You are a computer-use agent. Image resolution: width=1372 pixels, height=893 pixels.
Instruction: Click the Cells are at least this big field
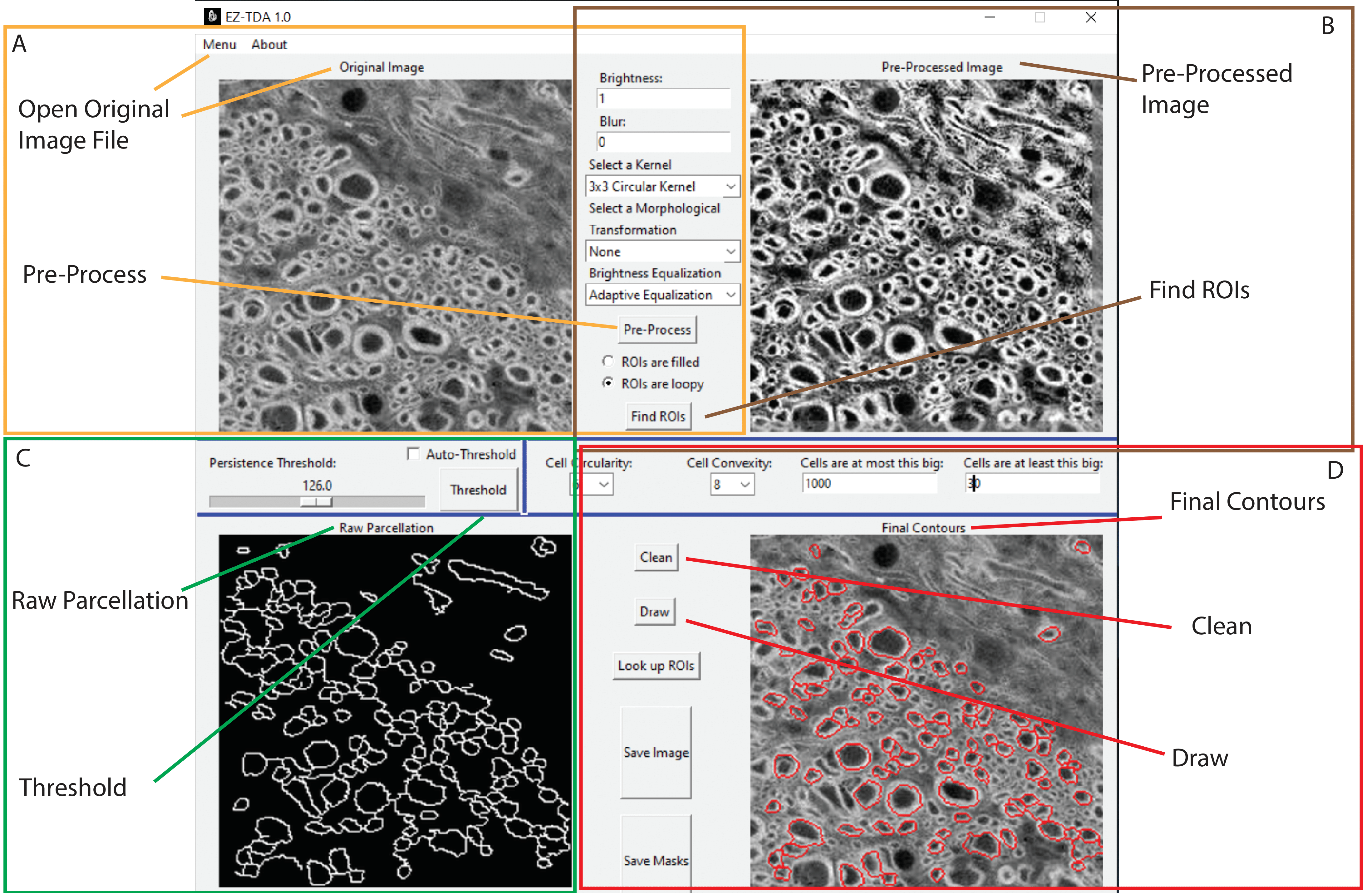coord(1032,483)
